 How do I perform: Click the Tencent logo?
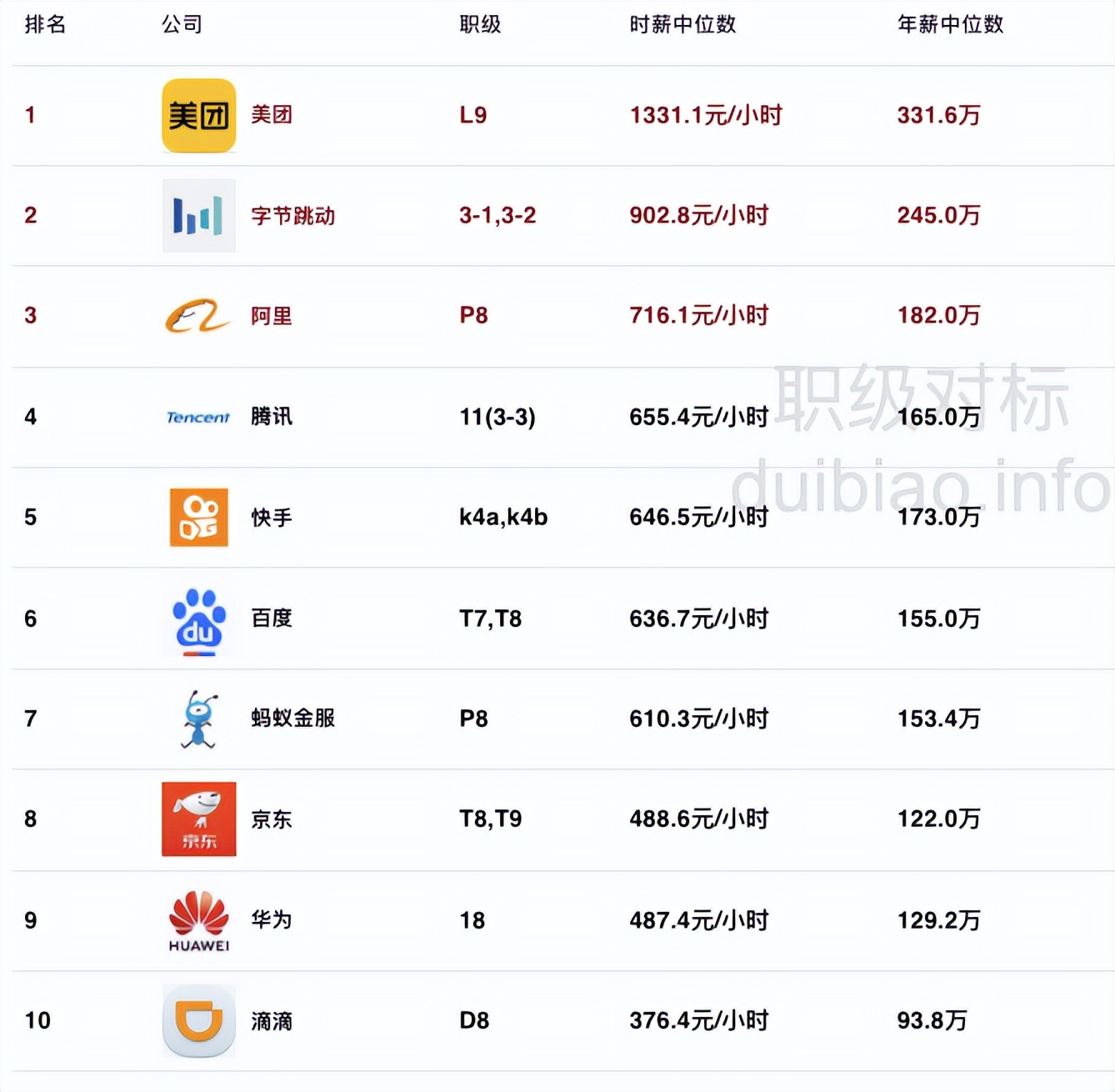click(x=198, y=418)
